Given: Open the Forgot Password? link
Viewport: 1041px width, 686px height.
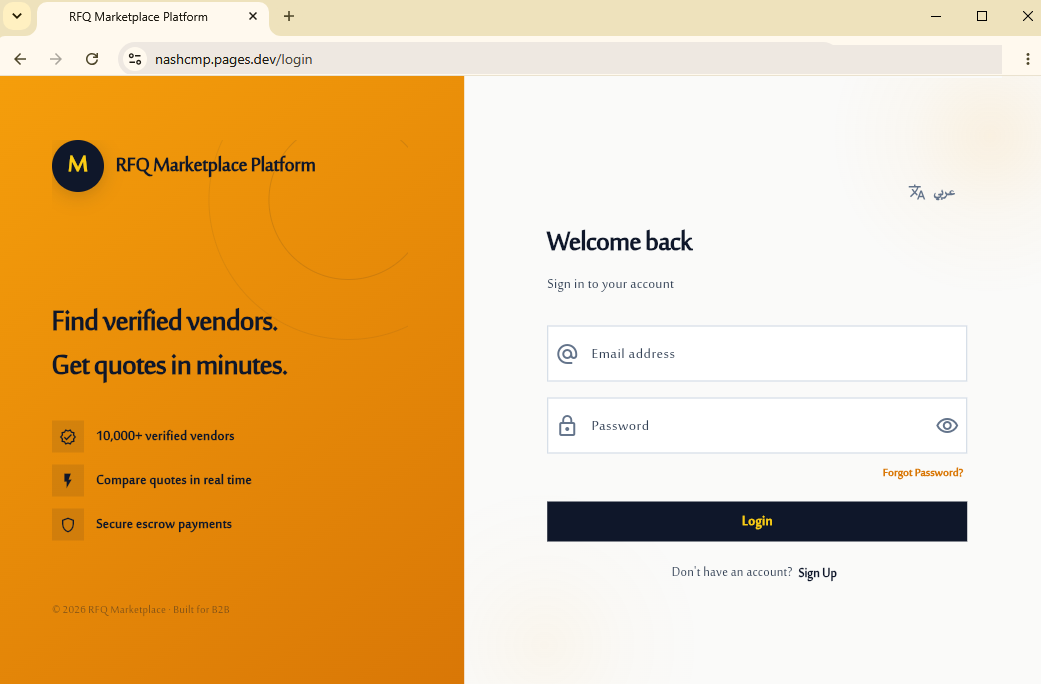Looking at the screenshot, I should click(x=922, y=473).
